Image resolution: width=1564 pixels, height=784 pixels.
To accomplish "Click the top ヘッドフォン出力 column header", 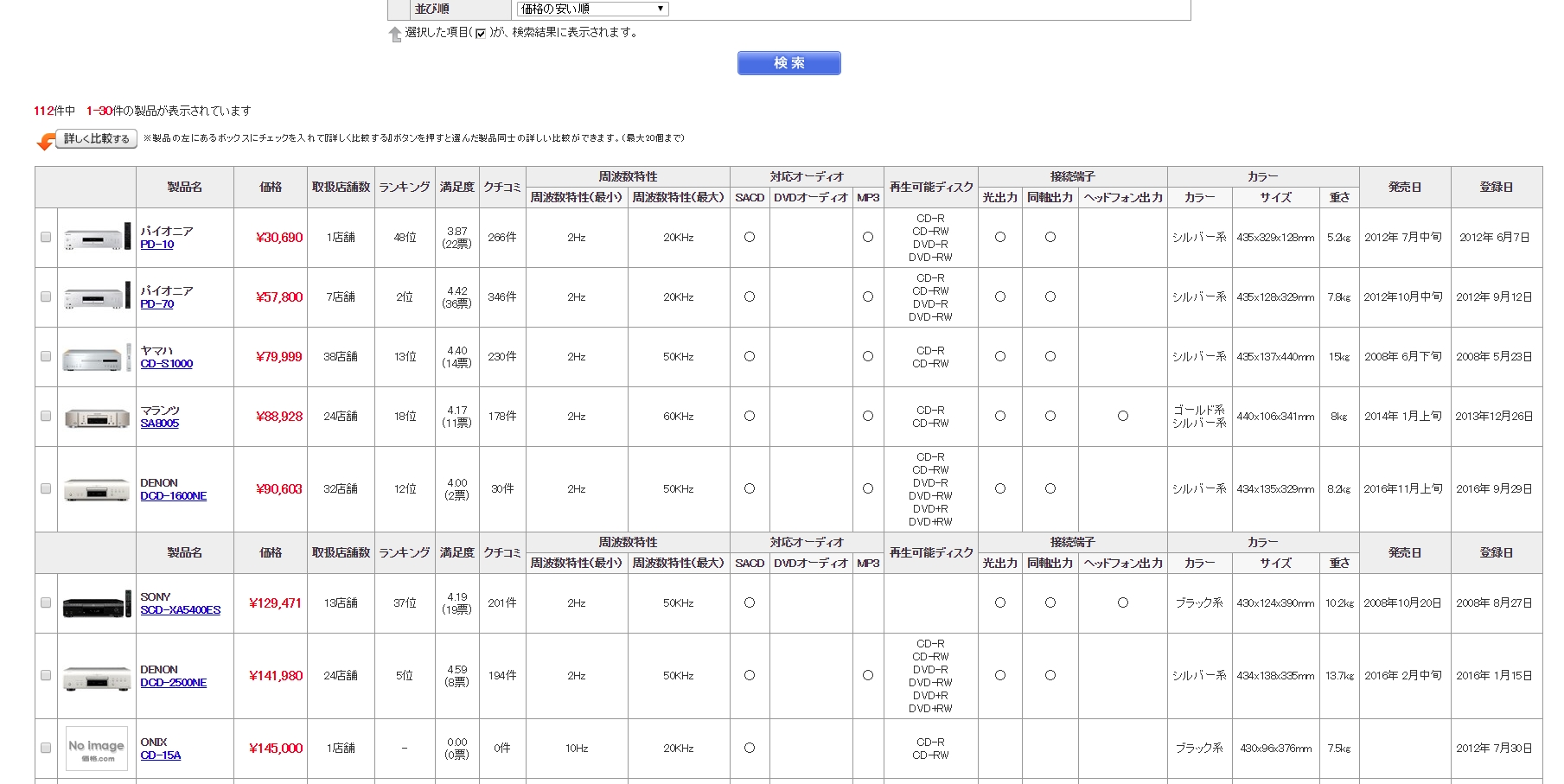I will tap(1123, 198).
